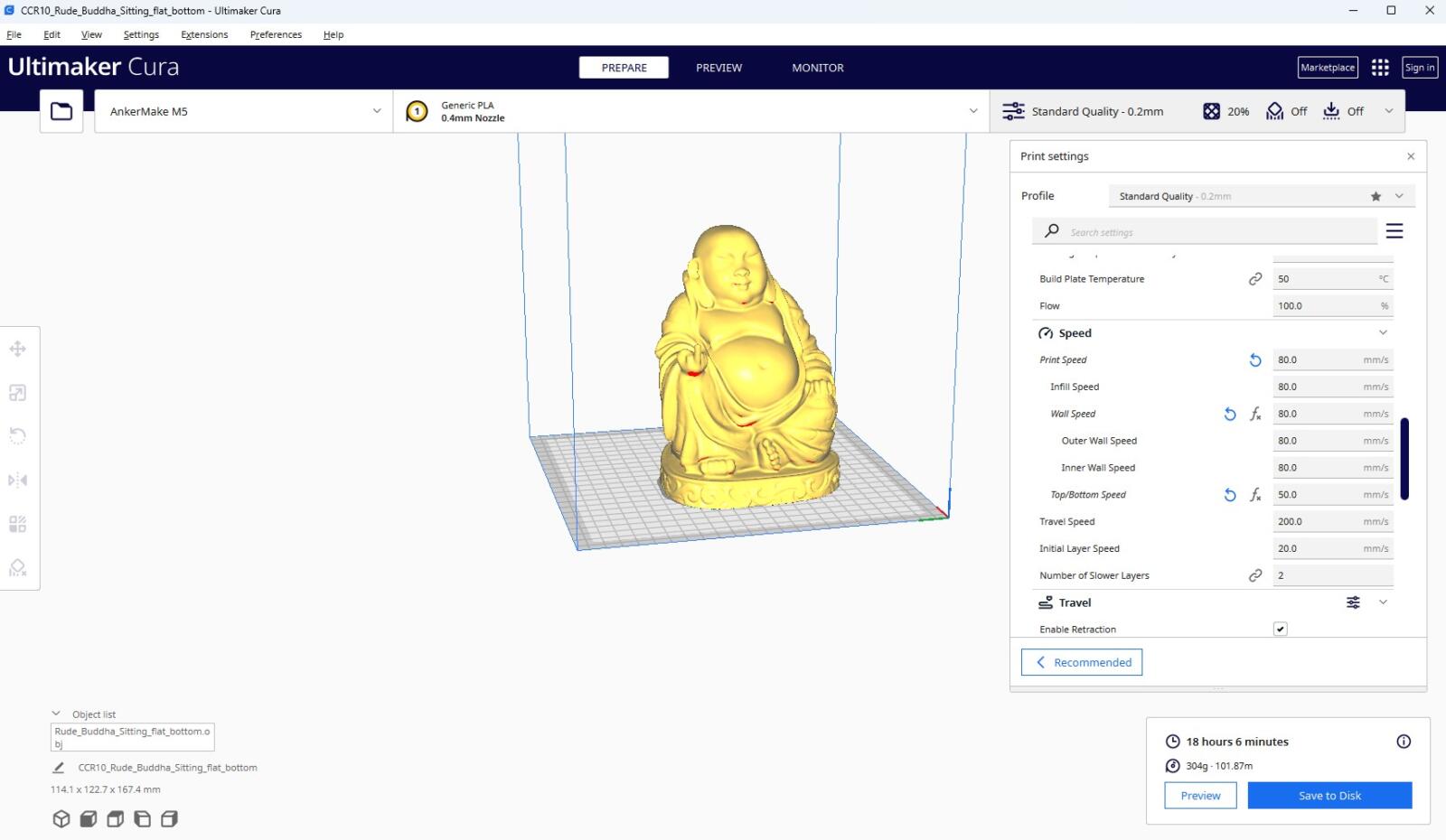The height and width of the screenshot is (840, 1446).
Task: Open the Ultimaker apps grid icon
Action: point(1380,68)
